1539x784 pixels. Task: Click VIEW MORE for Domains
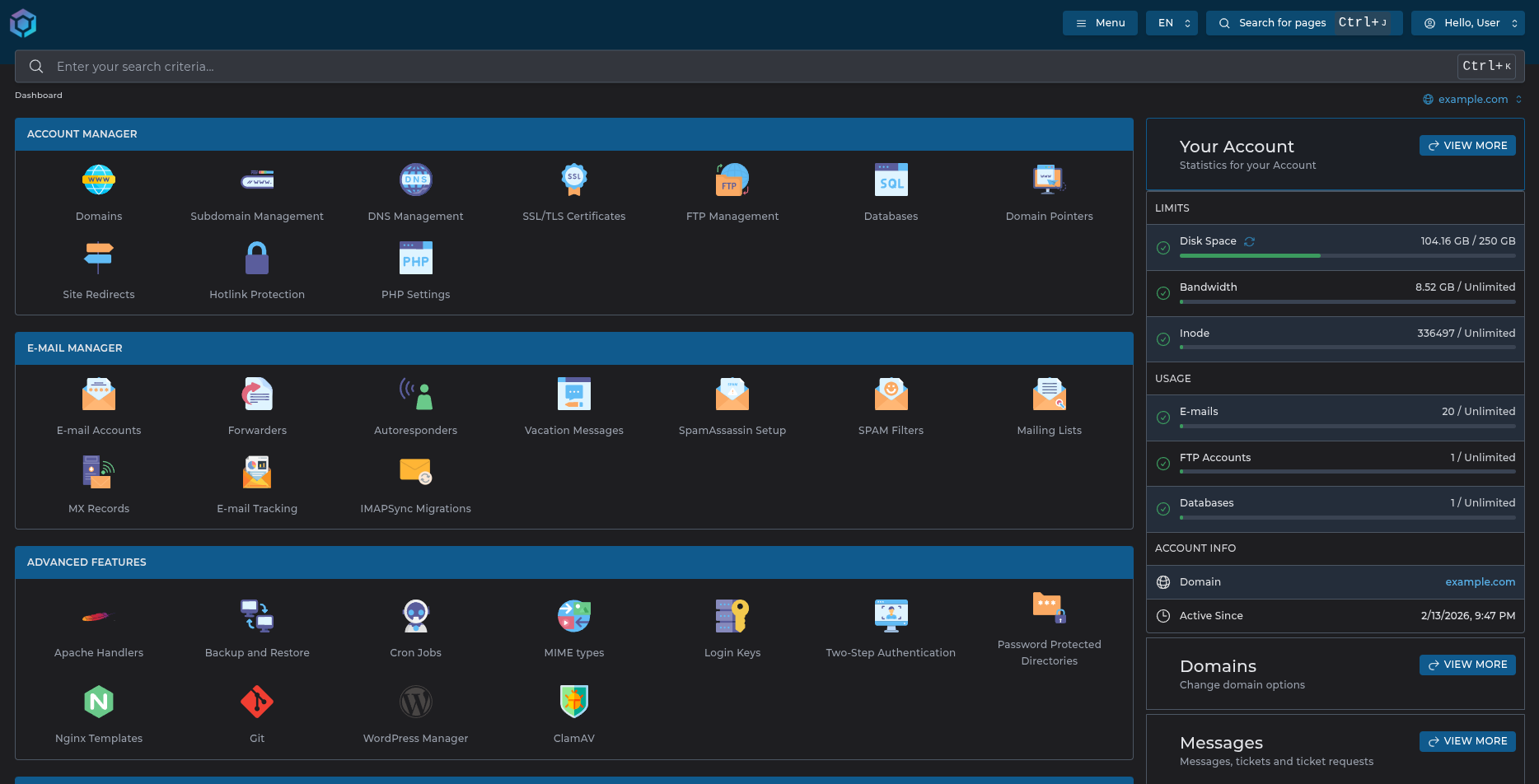point(1467,665)
